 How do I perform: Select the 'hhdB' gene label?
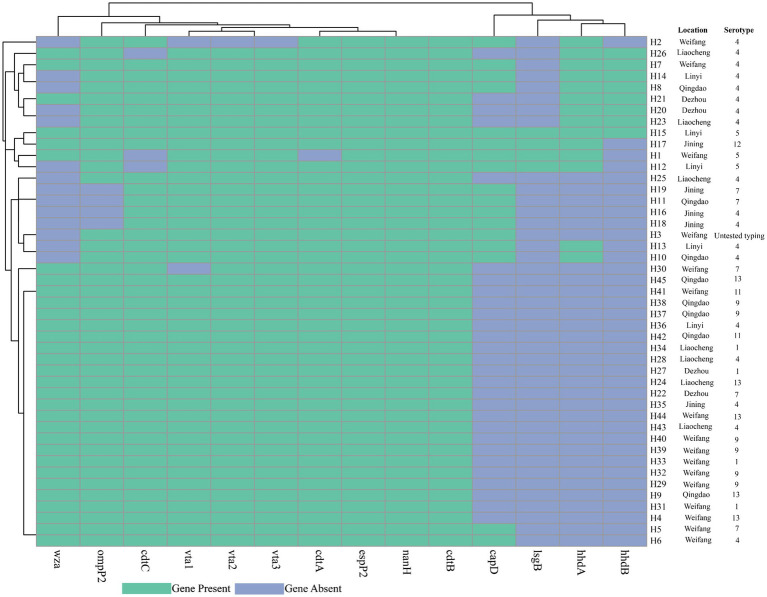point(624,563)
